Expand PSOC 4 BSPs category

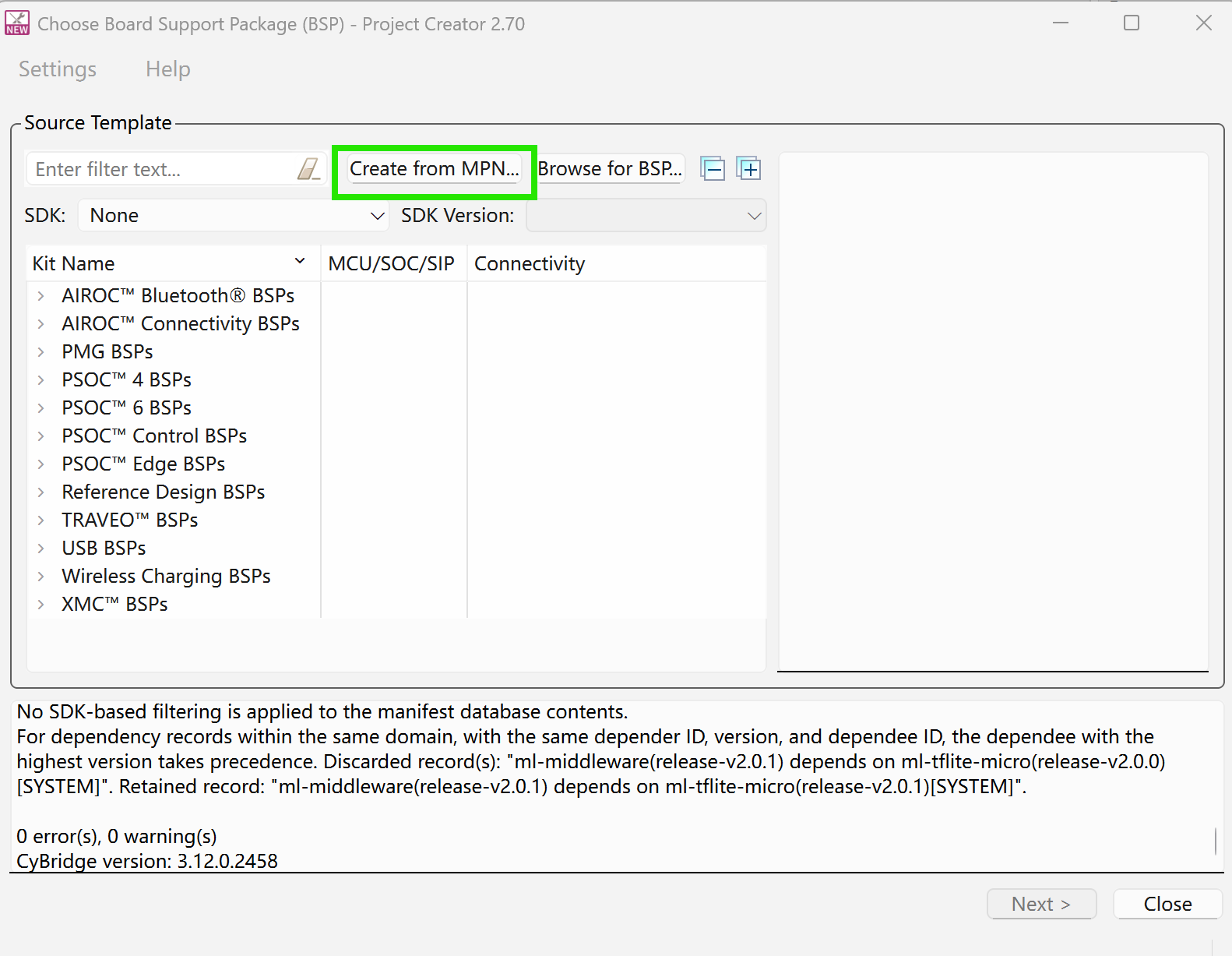point(40,380)
